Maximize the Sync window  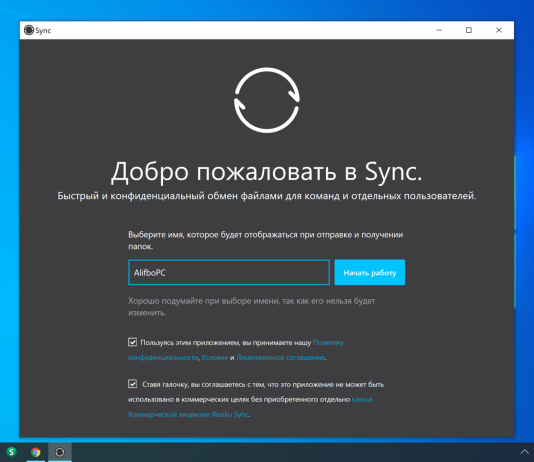pos(469,30)
